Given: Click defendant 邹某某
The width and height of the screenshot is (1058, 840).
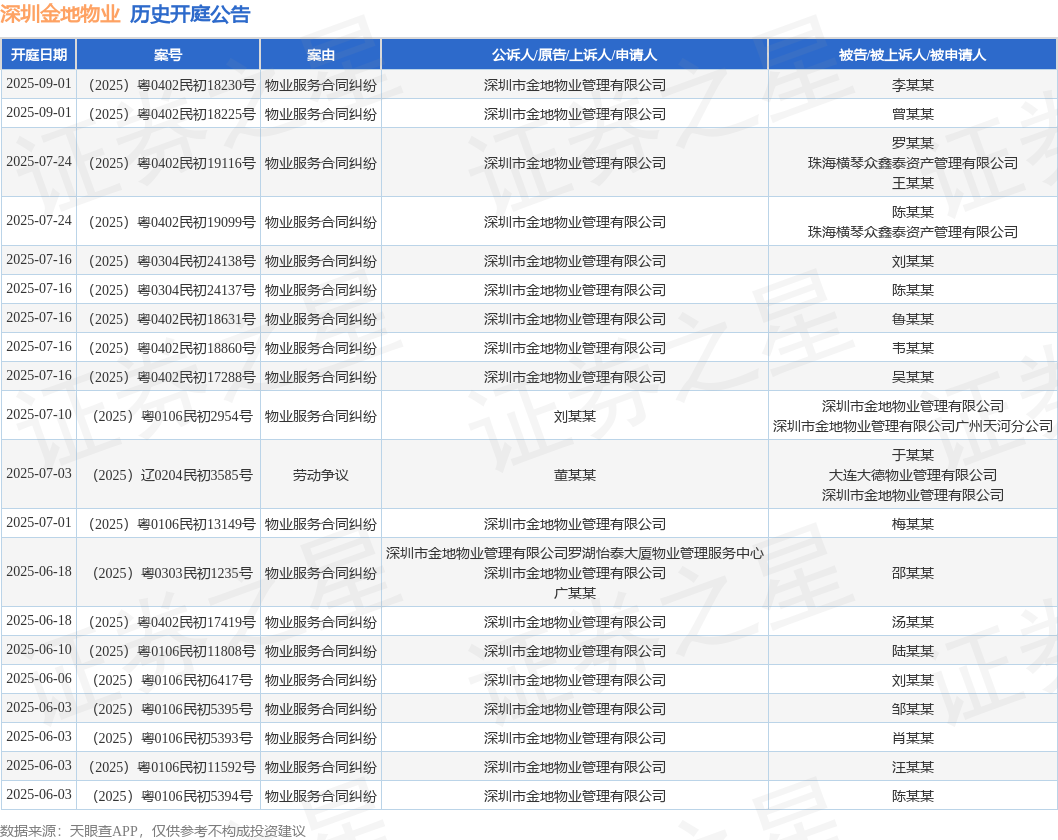Looking at the screenshot, I should click(x=912, y=709).
